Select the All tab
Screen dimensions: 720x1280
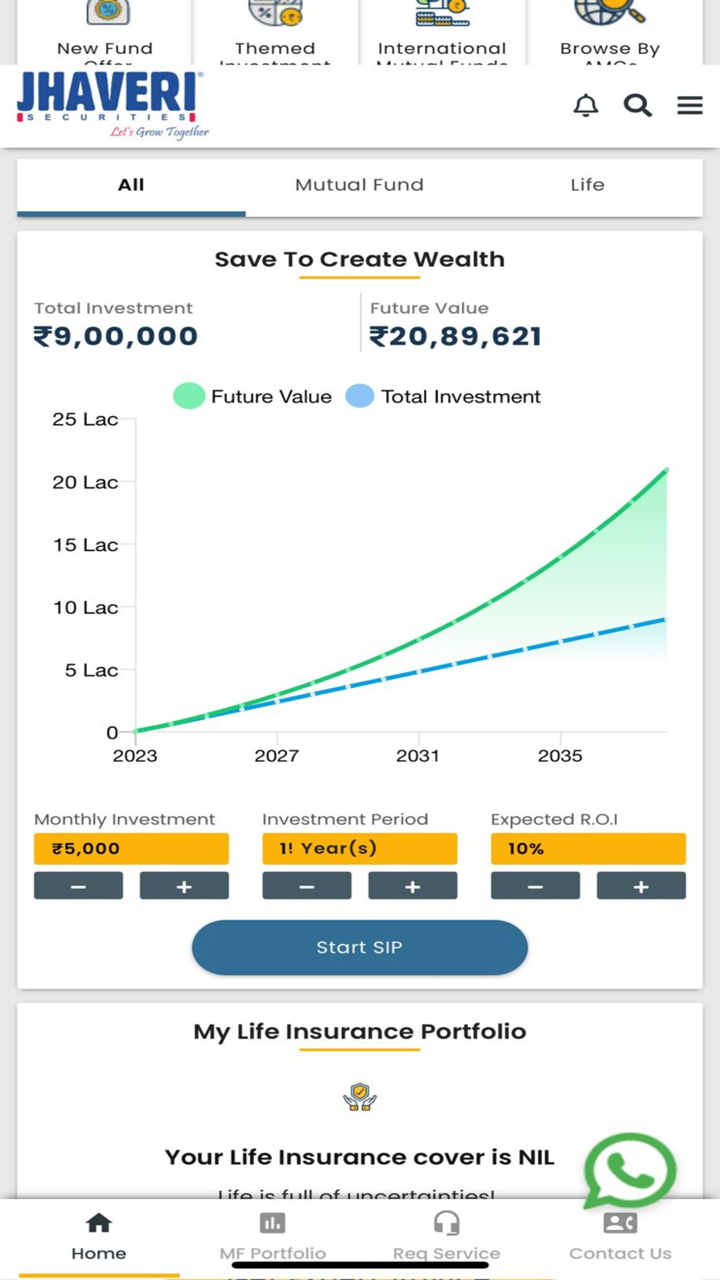(131, 185)
